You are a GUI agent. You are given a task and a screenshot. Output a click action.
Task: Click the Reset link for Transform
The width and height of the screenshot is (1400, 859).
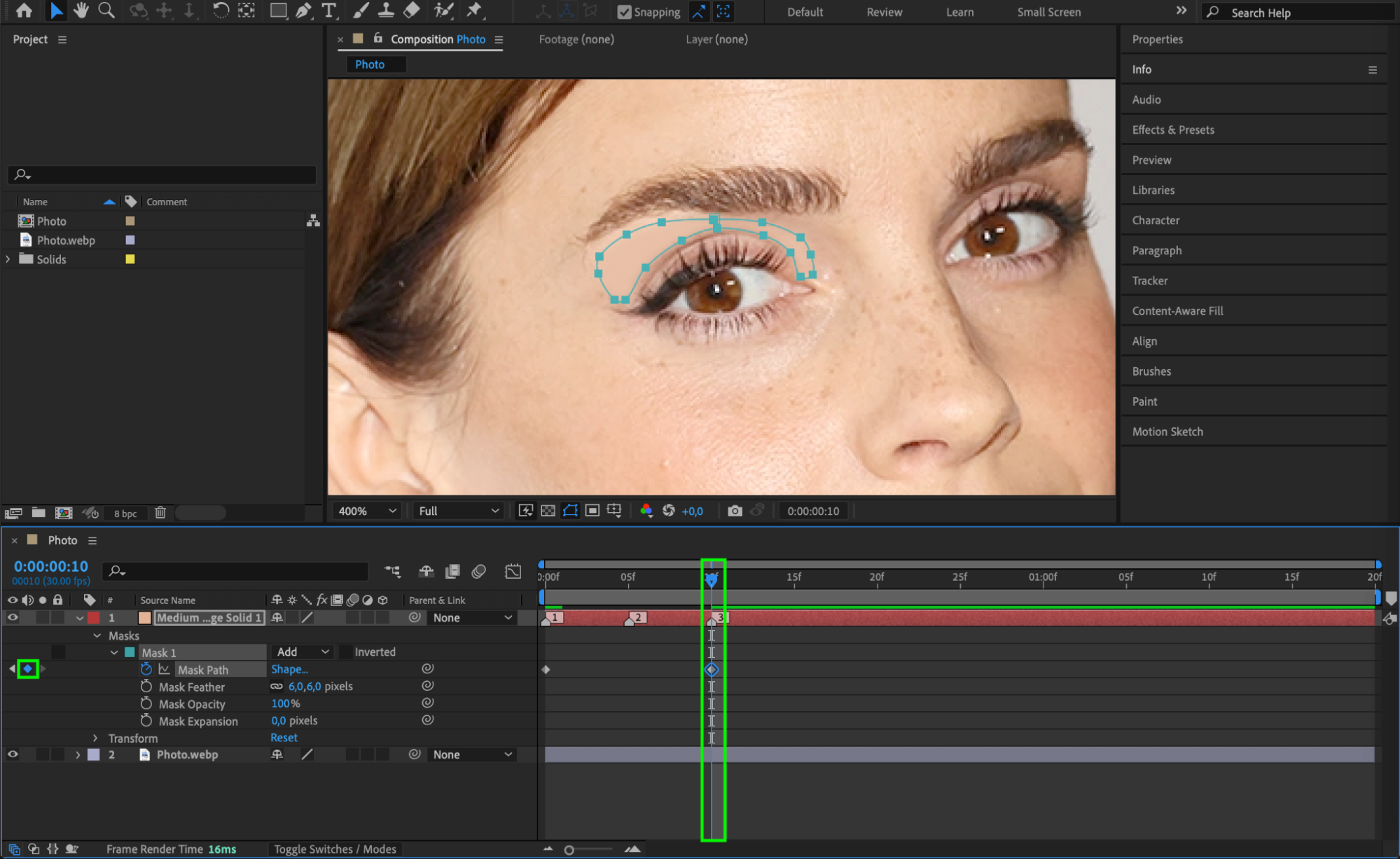point(284,738)
